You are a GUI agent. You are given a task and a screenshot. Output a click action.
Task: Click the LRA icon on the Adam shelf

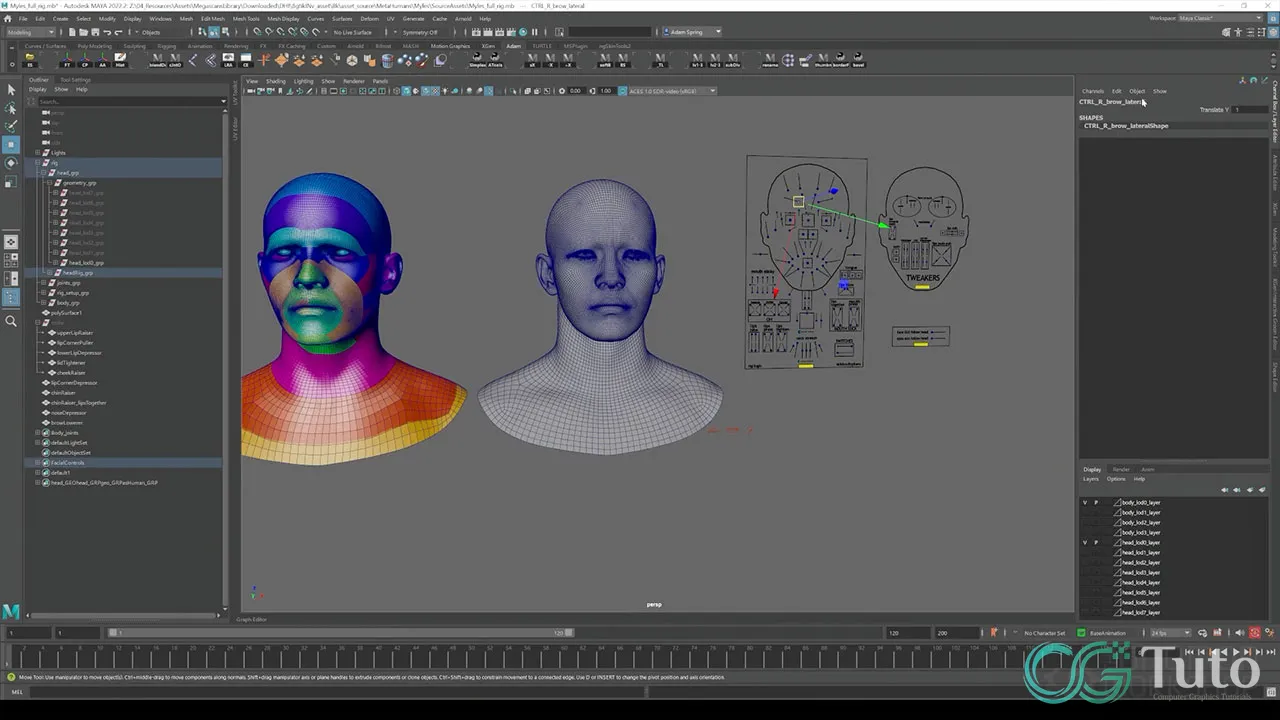(x=227, y=60)
